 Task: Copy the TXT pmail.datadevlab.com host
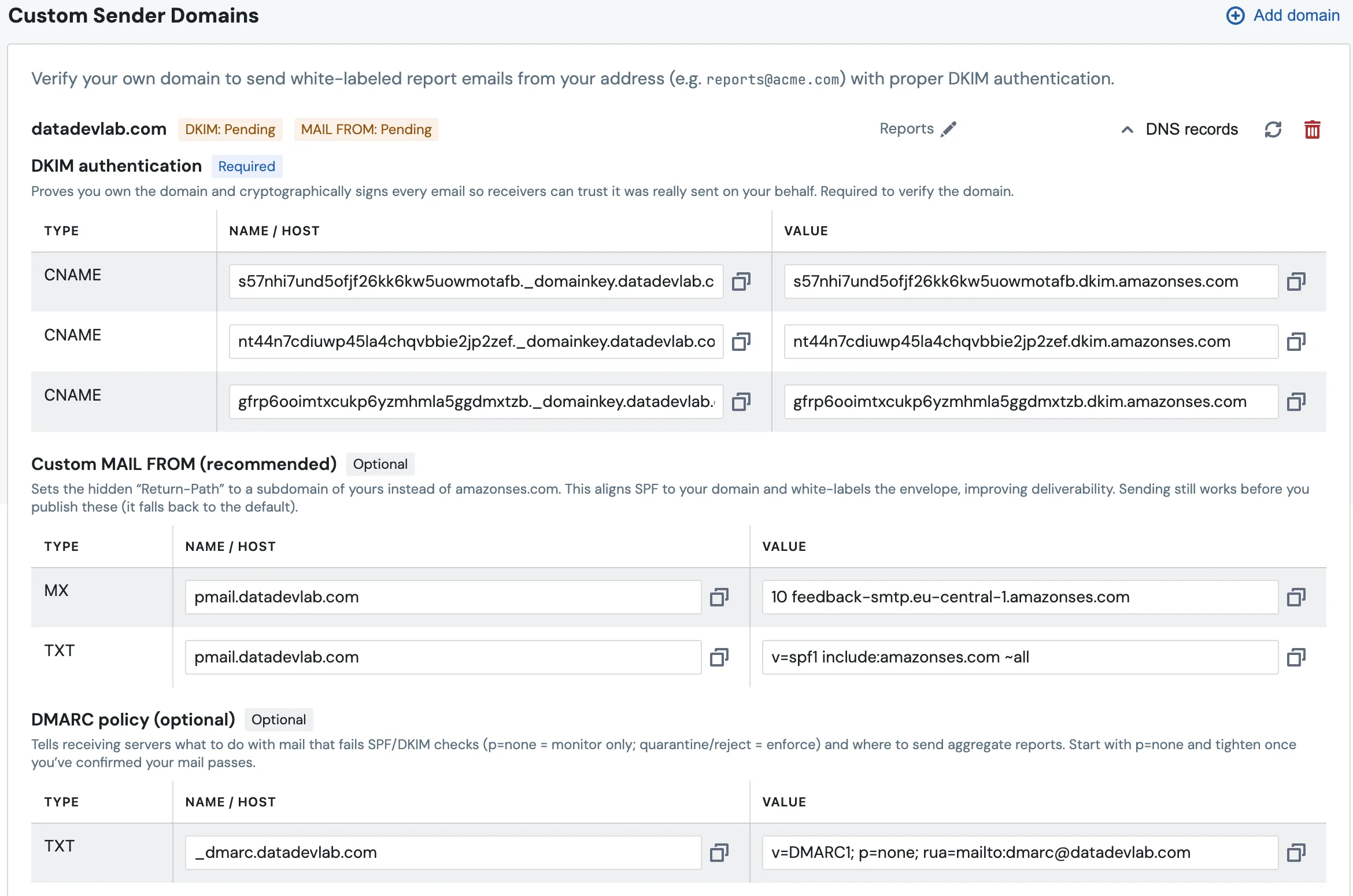[x=719, y=657]
